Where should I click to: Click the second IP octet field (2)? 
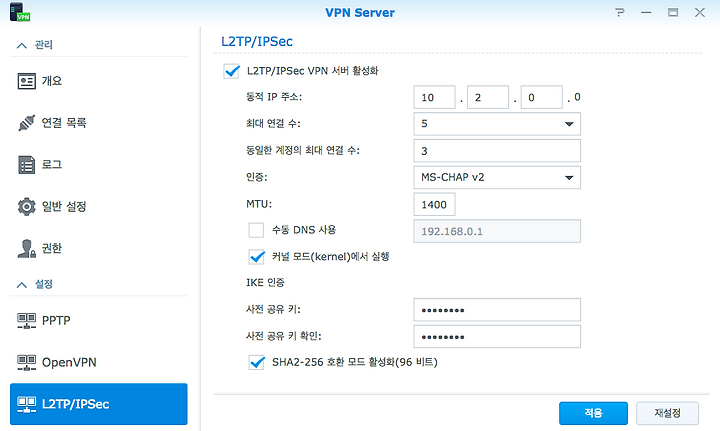[488, 97]
